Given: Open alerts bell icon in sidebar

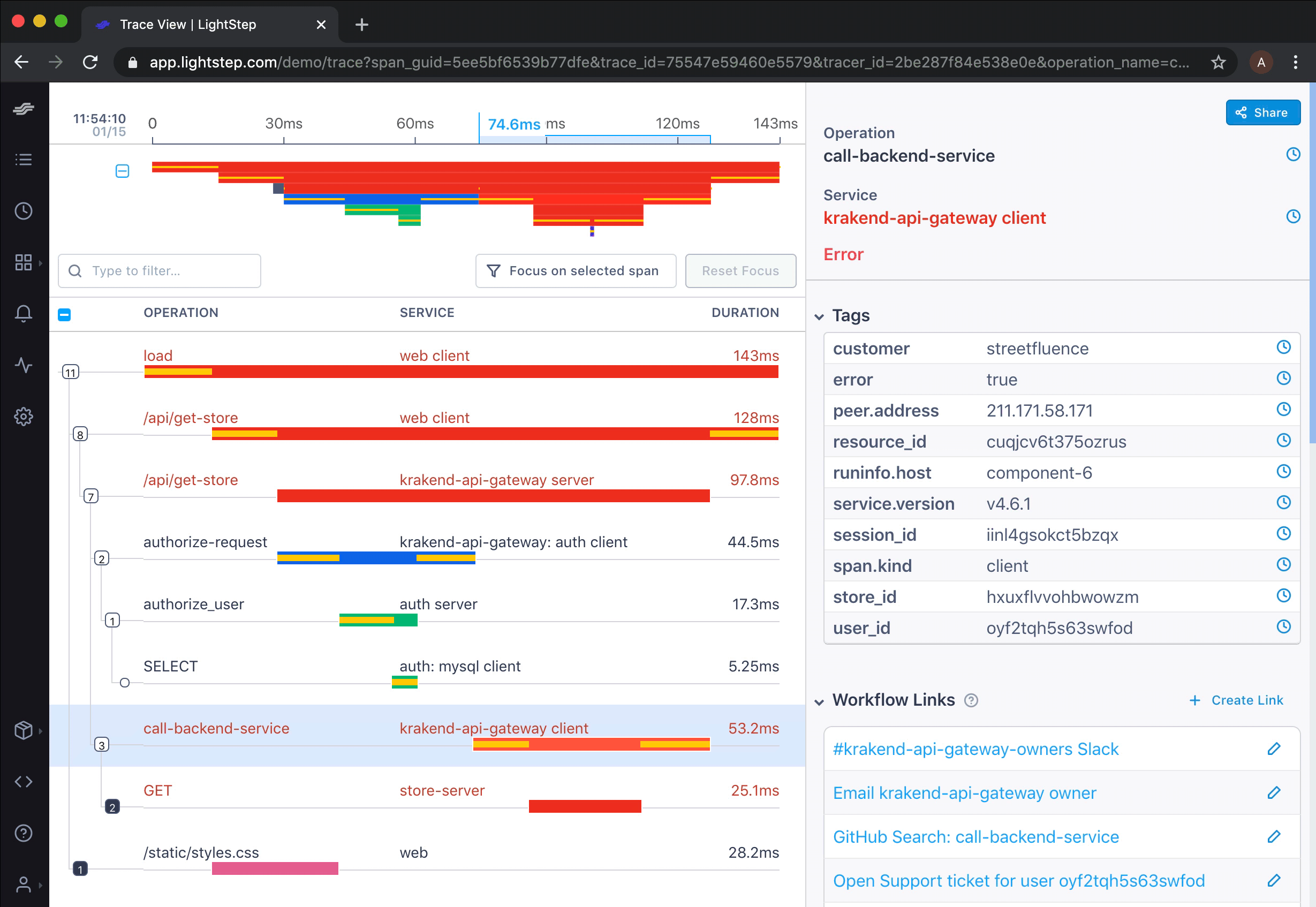Looking at the screenshot, I should [x=24, y=313].
